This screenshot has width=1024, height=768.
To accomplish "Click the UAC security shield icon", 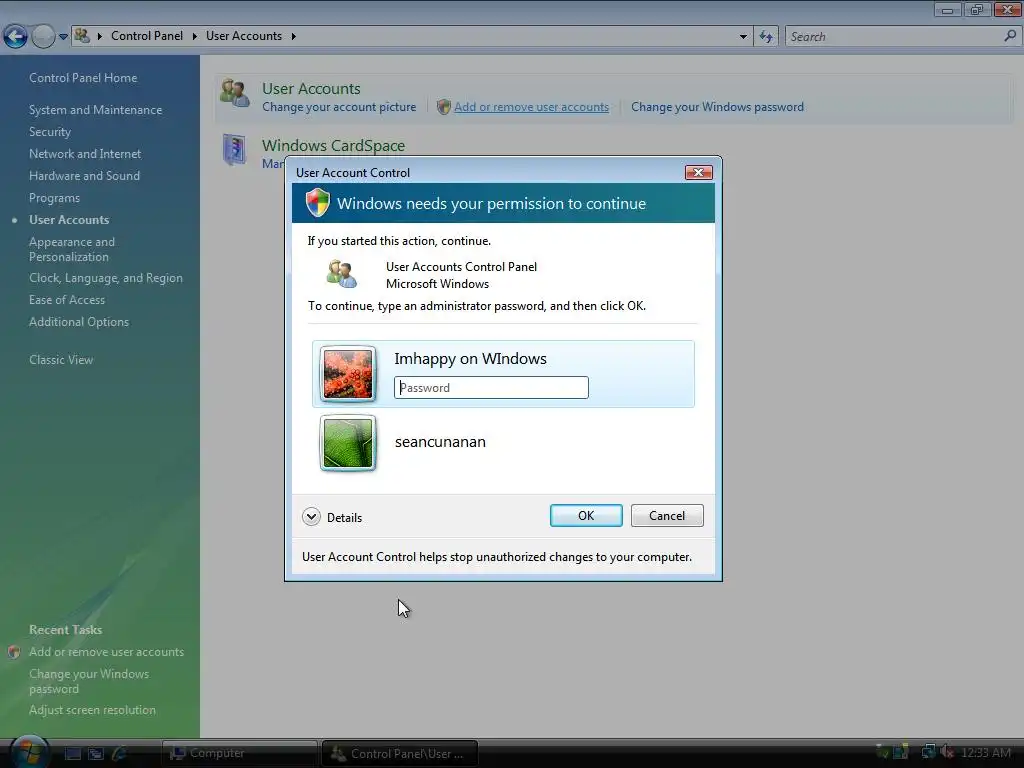I will (318, 203).
